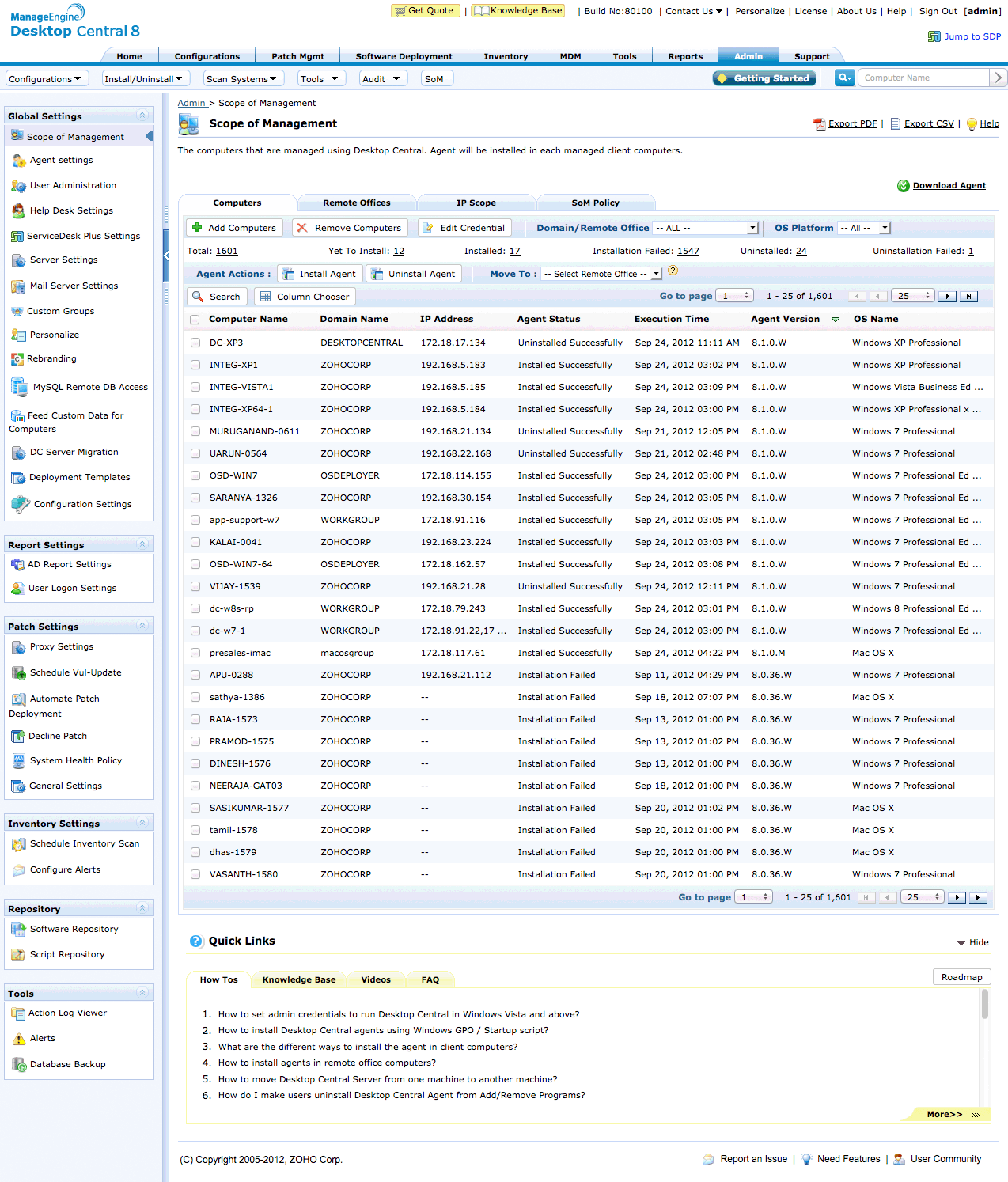Click the Installation Failed count 1547 link
This screenshot has width=1008, height=1182.
(688, 251)
